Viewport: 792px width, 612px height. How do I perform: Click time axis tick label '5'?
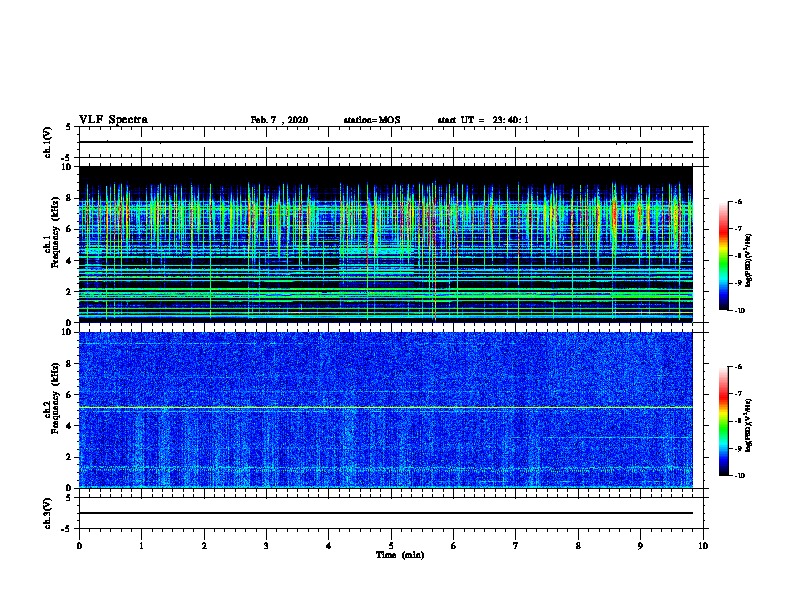point(391,546)
